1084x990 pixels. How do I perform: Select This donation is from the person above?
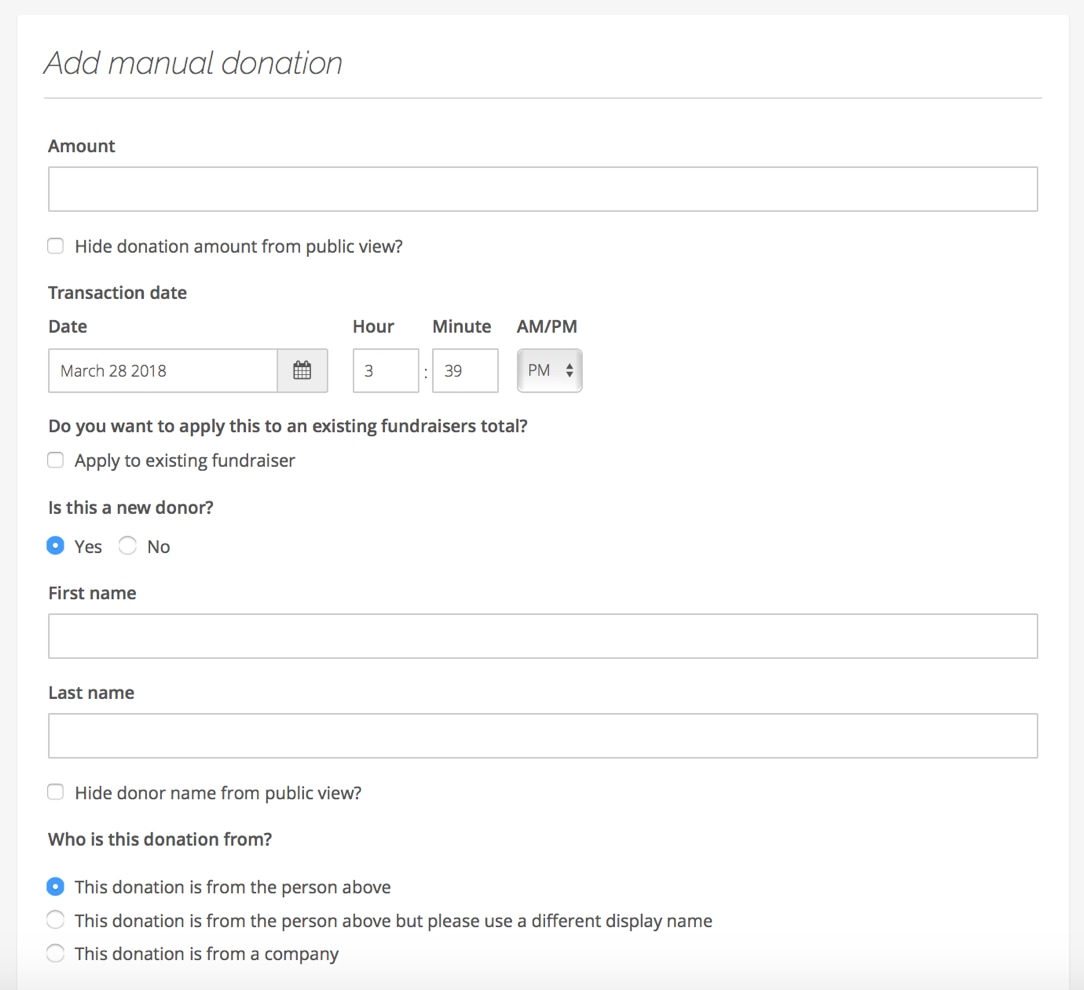pyautogui.click(x=56, y=887)
